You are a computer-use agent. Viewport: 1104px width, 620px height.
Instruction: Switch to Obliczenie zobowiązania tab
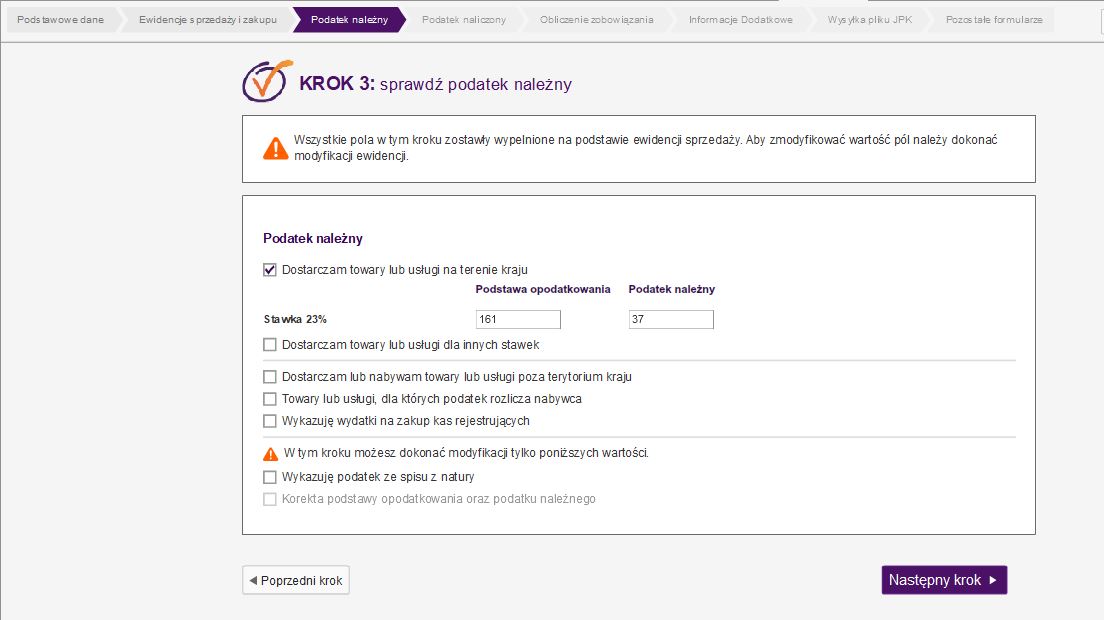596,20
